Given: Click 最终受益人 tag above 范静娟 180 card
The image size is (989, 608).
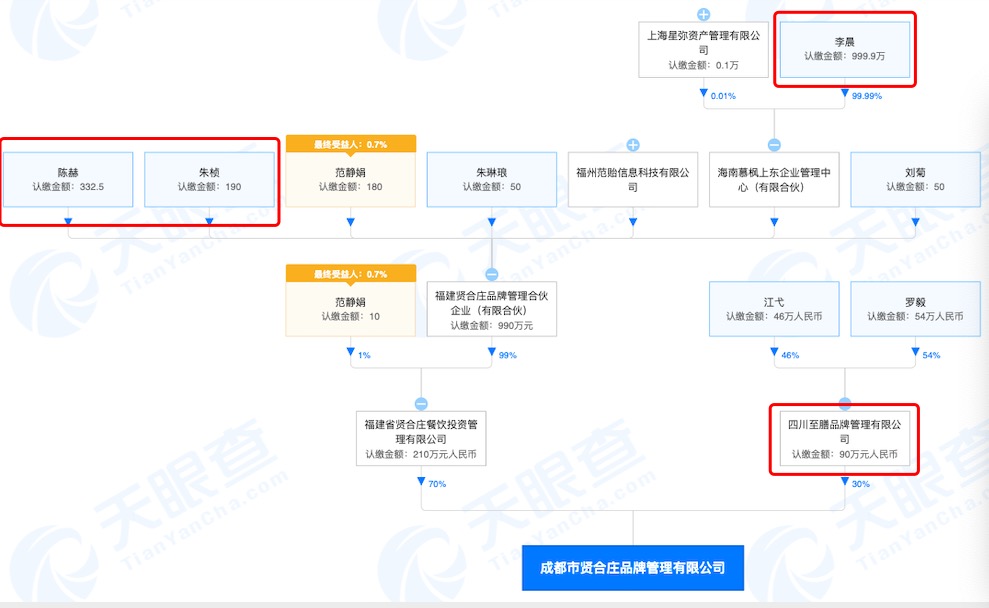Looking at the screenshot, I should (x=351, y=144).
